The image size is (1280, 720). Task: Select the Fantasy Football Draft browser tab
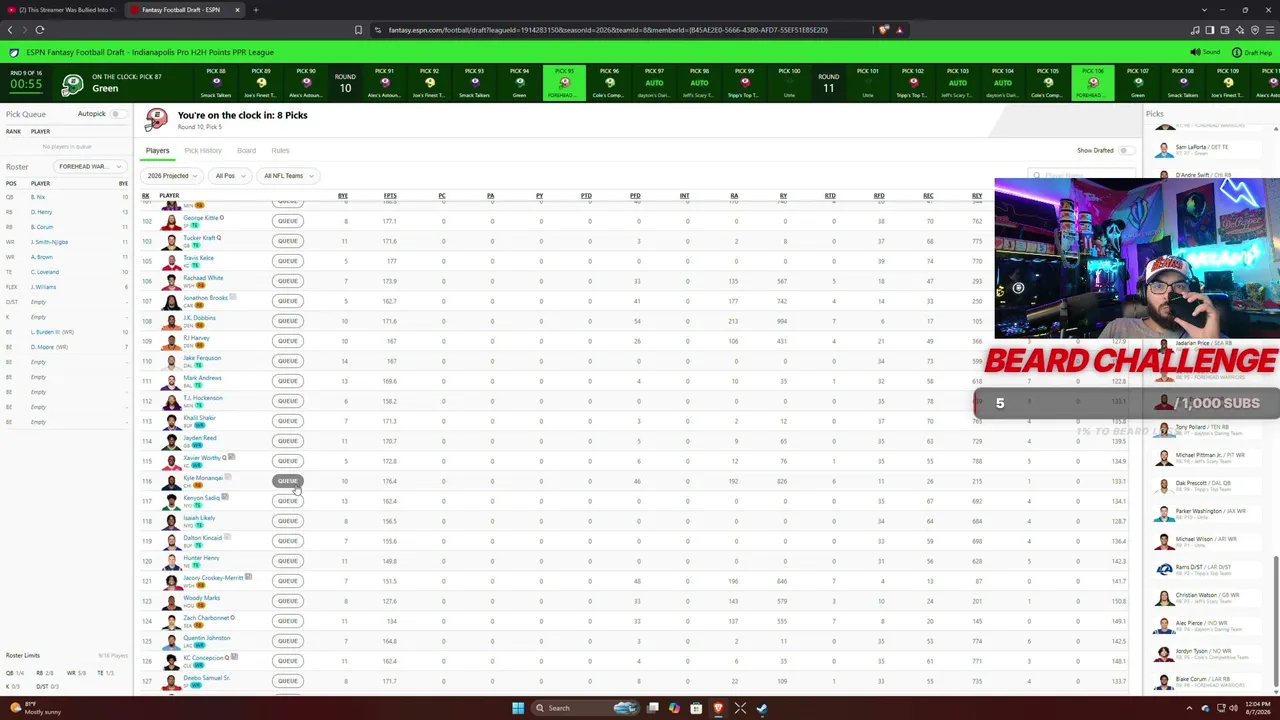pos(185,10)
